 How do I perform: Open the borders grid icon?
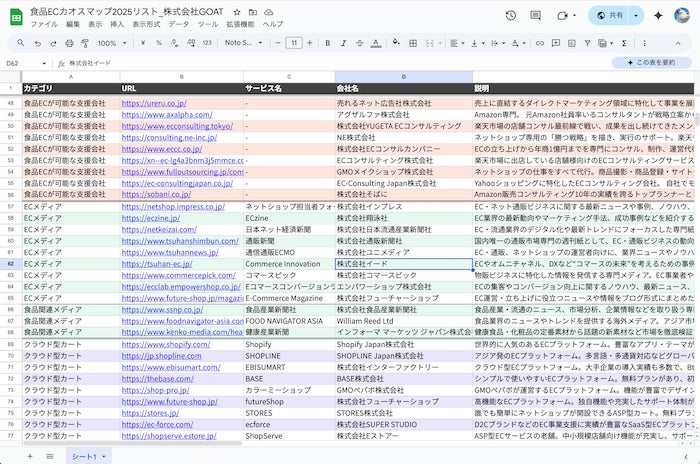pyautogui.click(x=413, y=43)
